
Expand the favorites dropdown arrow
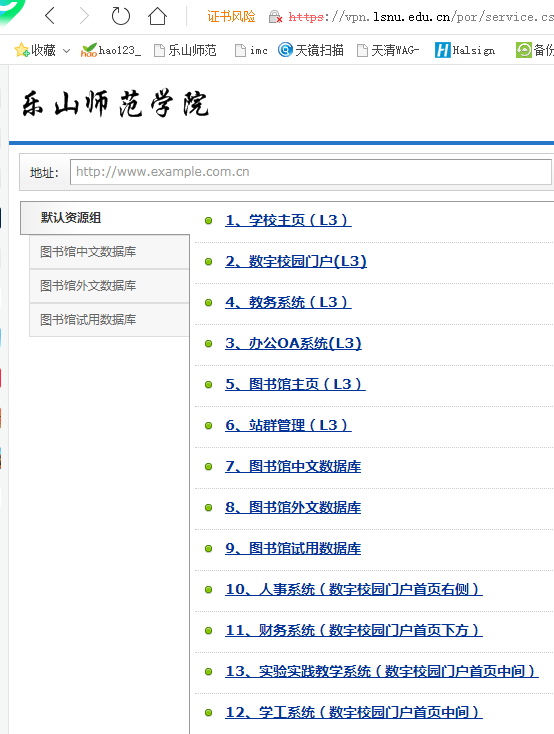(x=66, y=51)
